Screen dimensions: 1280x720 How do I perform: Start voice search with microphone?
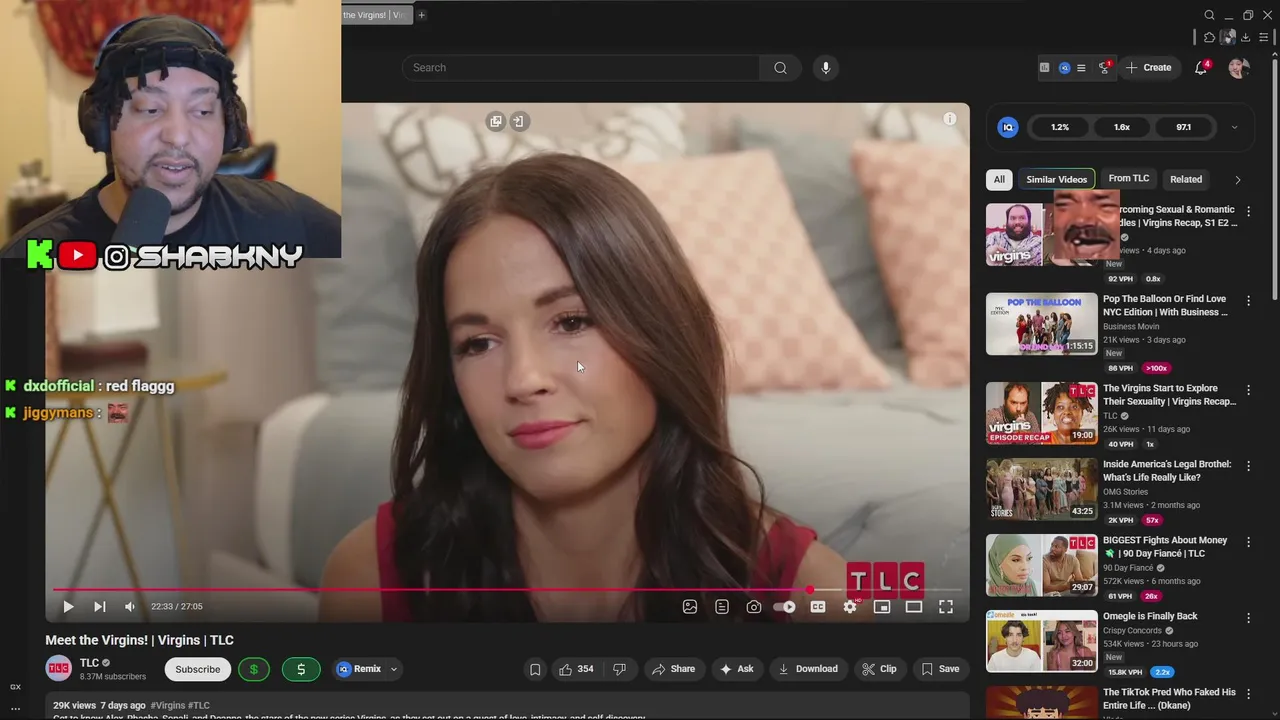point(825,68)
